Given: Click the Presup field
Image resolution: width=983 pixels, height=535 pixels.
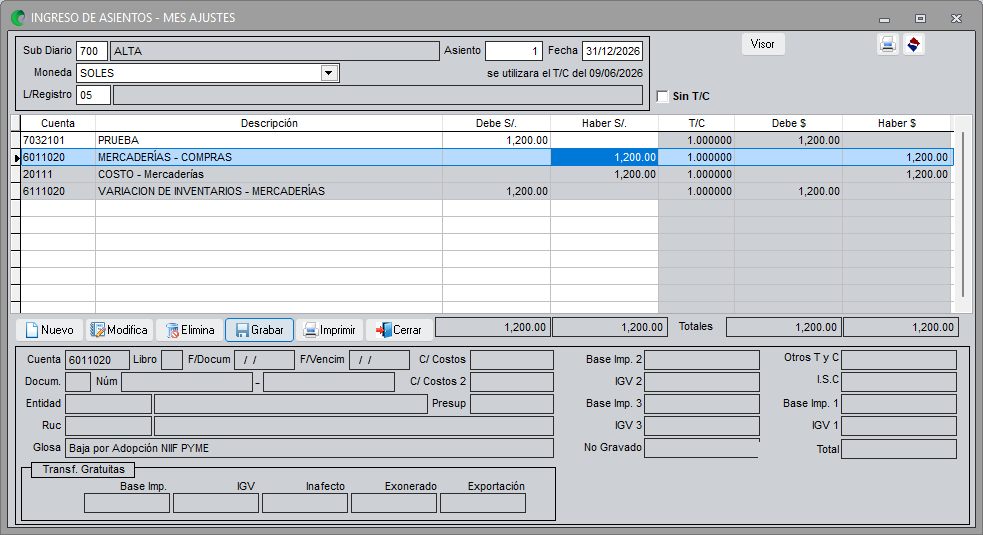Looking at the screenshot, I should coord(512,404).
